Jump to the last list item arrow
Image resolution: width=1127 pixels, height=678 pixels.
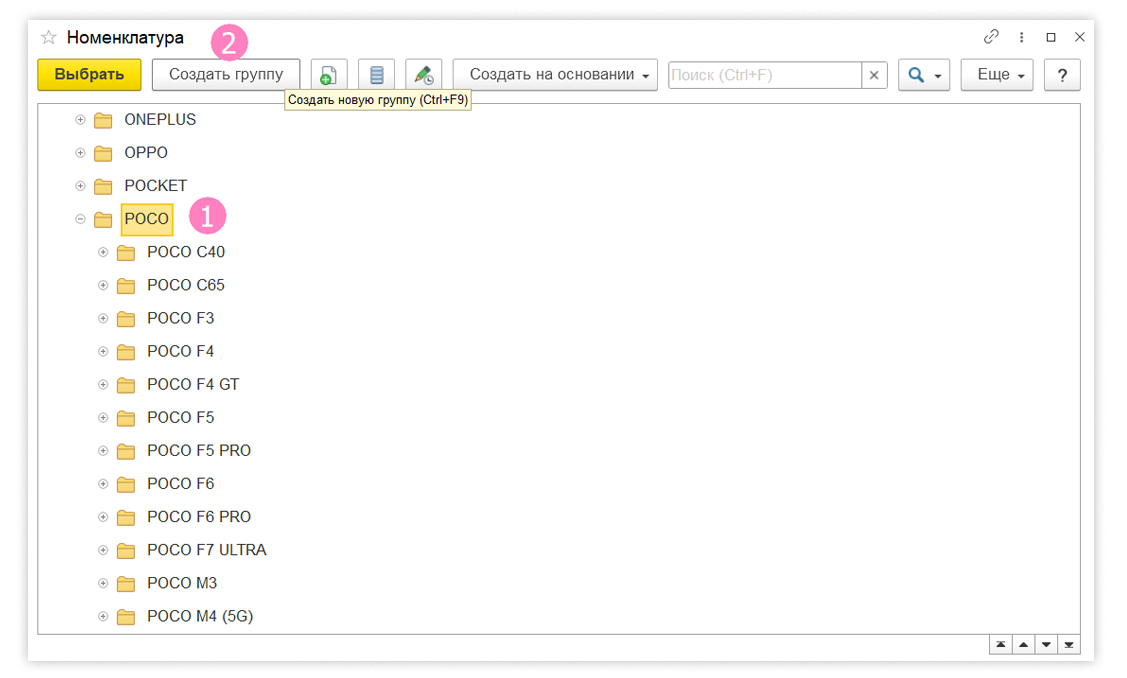[1069, 645]
